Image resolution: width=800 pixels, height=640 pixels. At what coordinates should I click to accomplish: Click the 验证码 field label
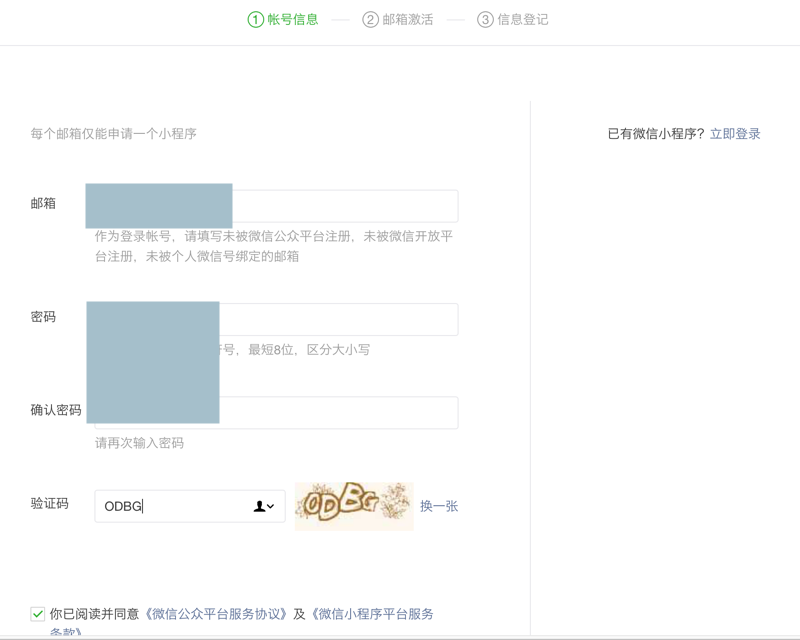pyautogui.click(x=50, y=503)
